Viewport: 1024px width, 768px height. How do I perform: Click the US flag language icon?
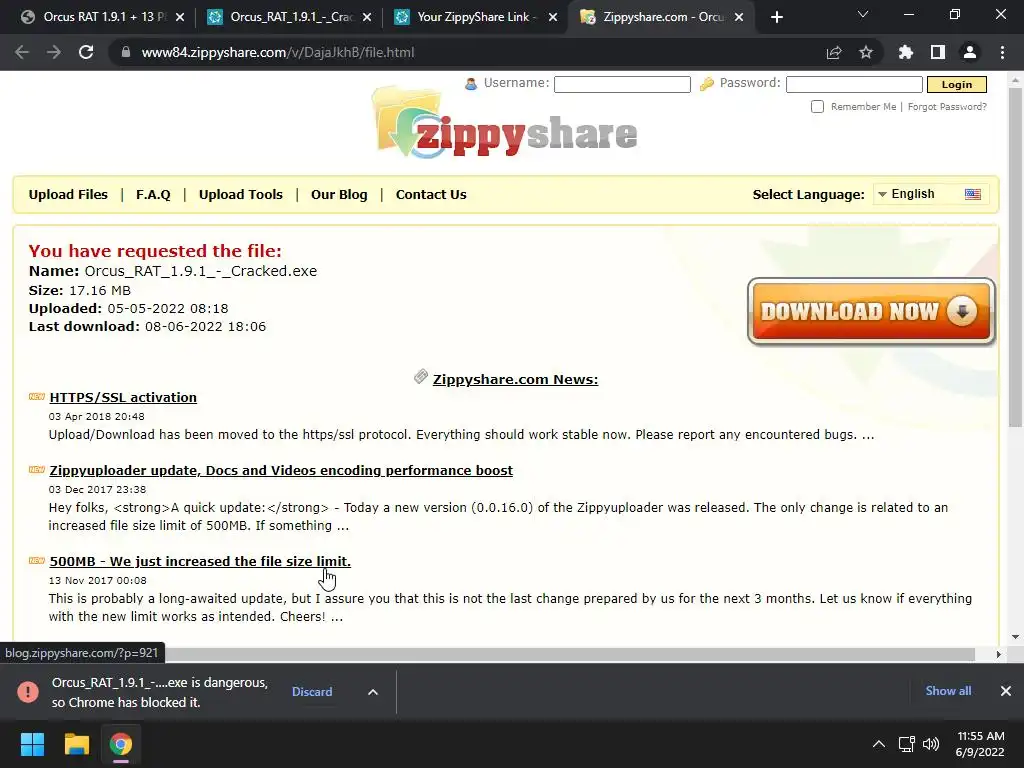[x=973, y=194]
